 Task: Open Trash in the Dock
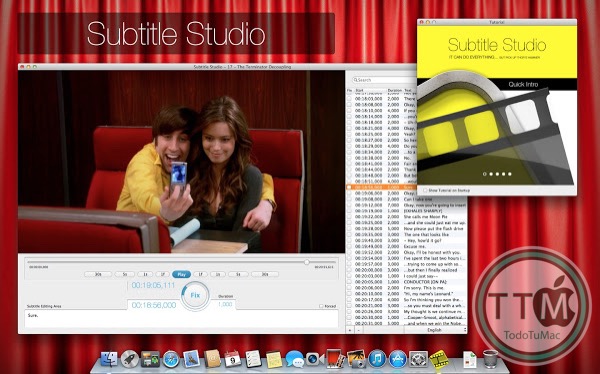490,359
